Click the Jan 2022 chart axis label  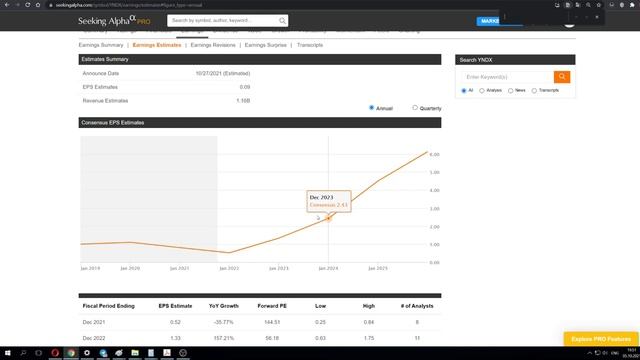(x=229, y=268)
